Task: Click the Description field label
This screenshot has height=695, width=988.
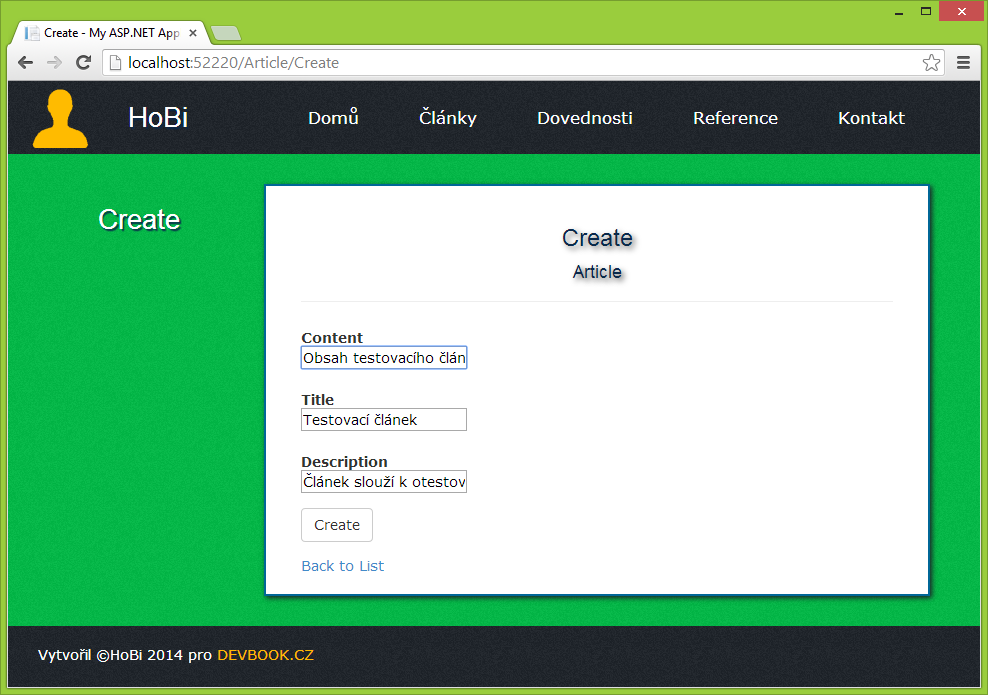Action: tap(344, 462)
